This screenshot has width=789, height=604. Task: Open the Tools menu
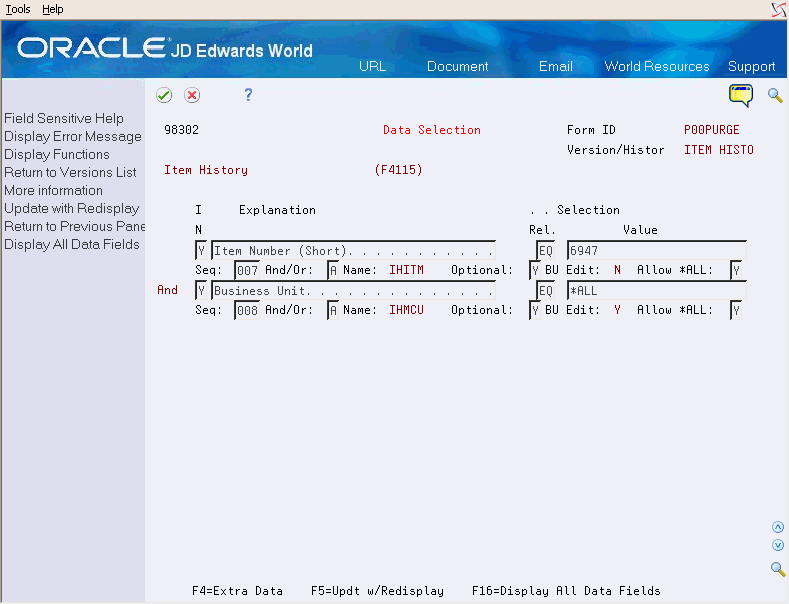tap(18, 9)
